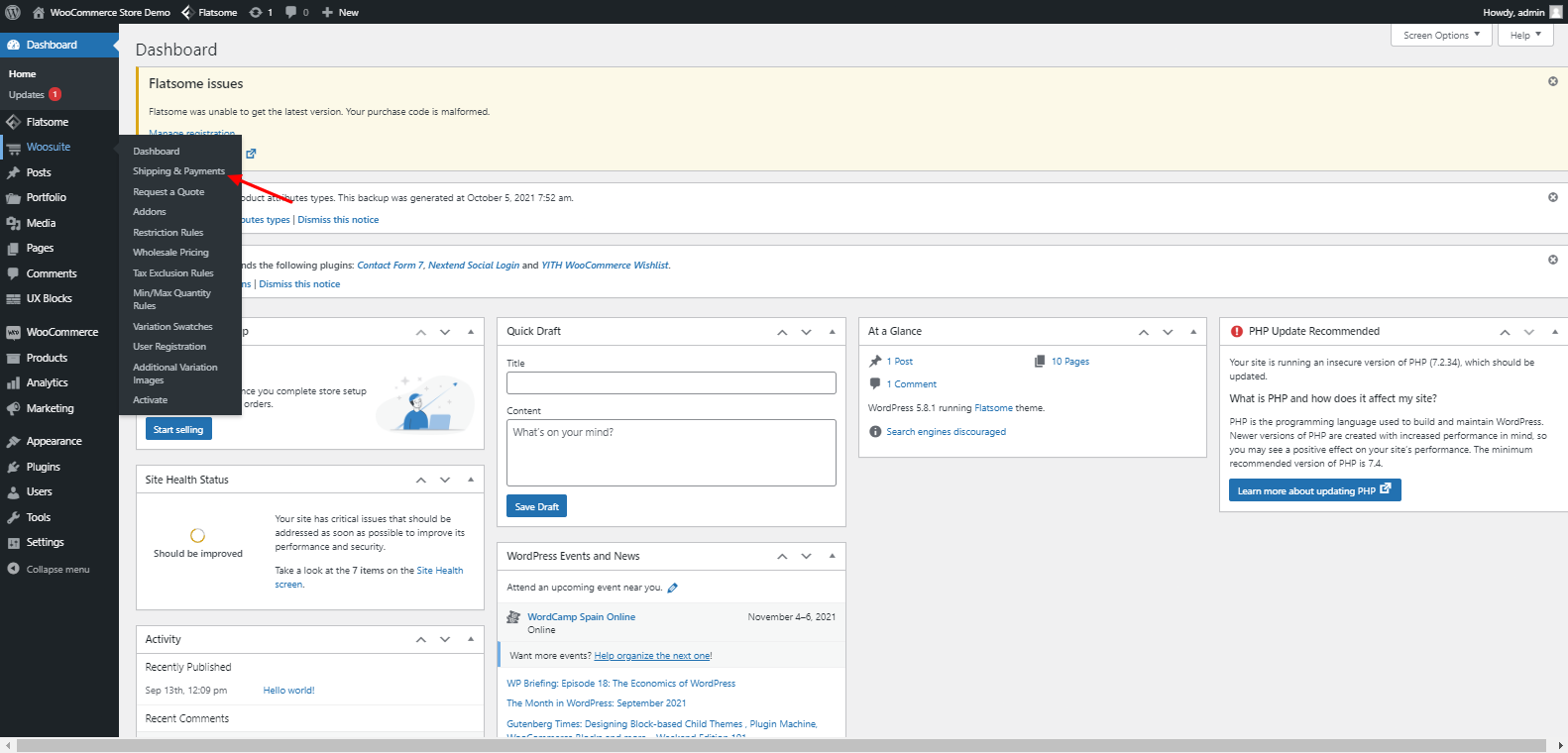Image resolution: width=1568 pixels, height=753 pixels.
Task: Click the Appearance brush icon
Action: tap(14, 441)
